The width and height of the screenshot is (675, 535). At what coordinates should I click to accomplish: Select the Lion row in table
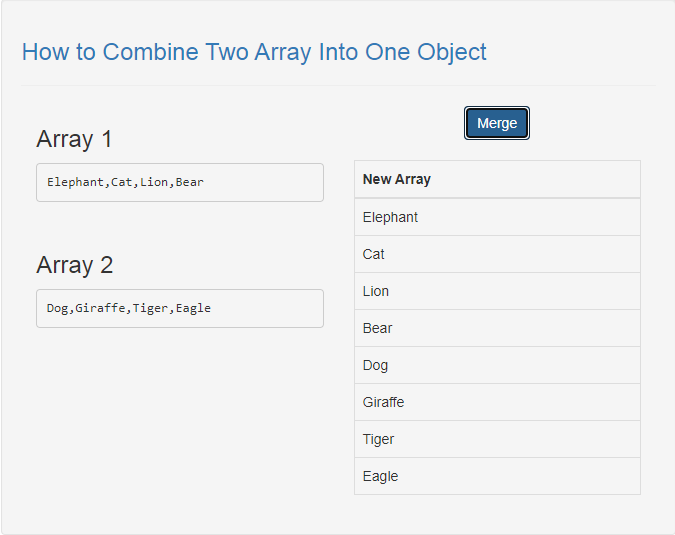(x=497, y=291)
